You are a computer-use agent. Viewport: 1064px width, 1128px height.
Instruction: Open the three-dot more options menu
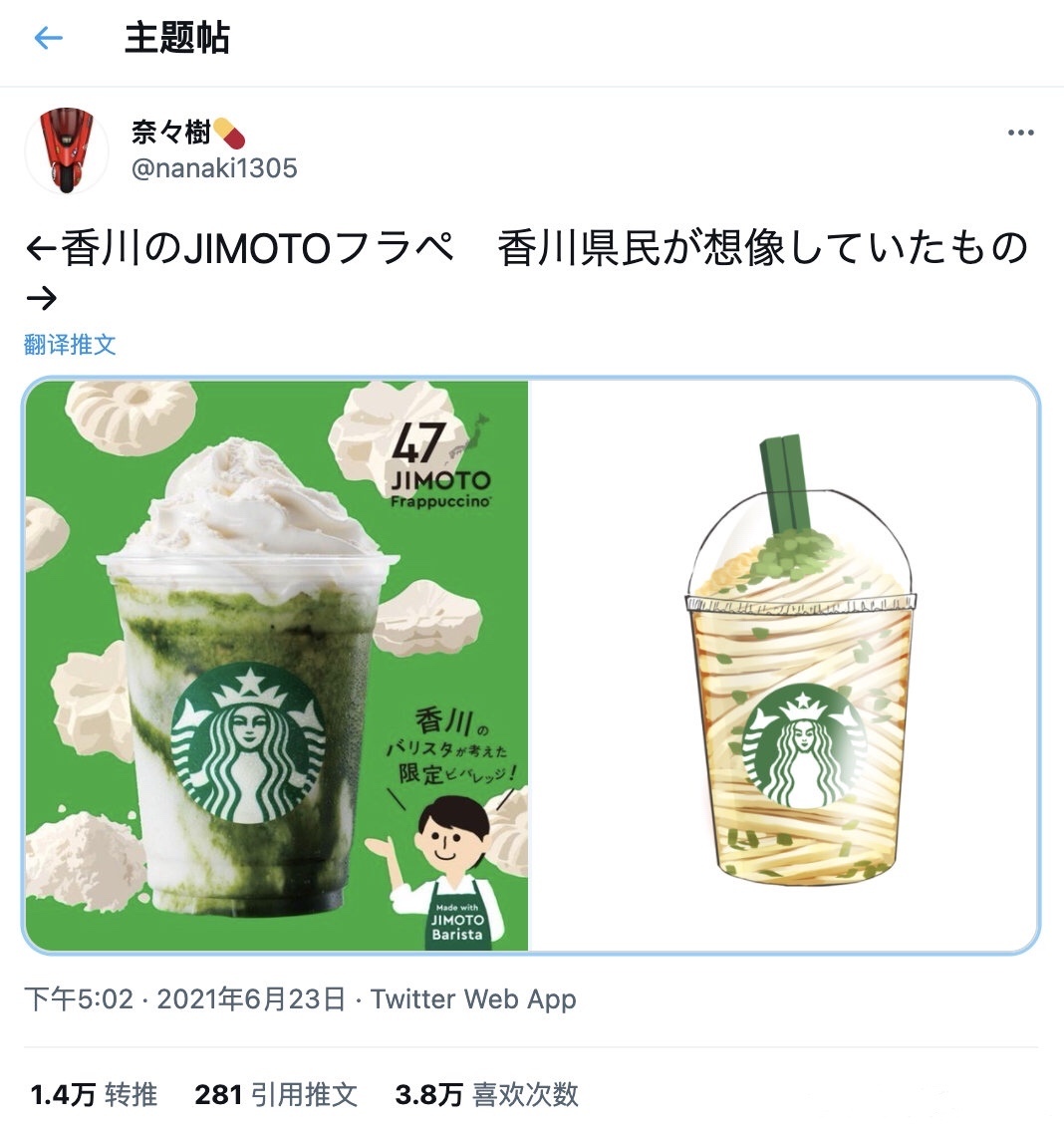[x=1020, y=133]
